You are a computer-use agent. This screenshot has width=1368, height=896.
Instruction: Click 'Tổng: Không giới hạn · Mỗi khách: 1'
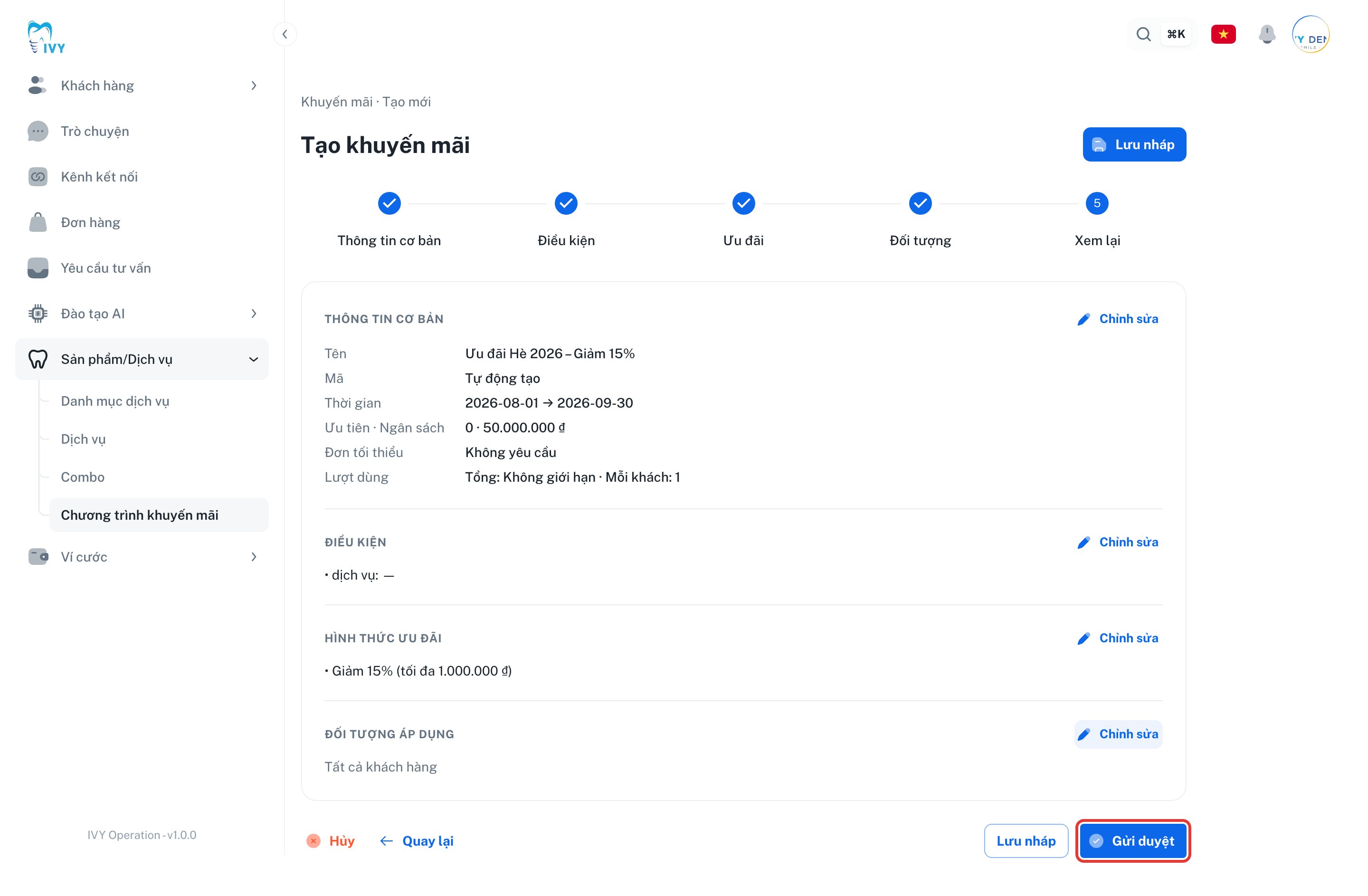pyautogui.click(x=572, y=477)
